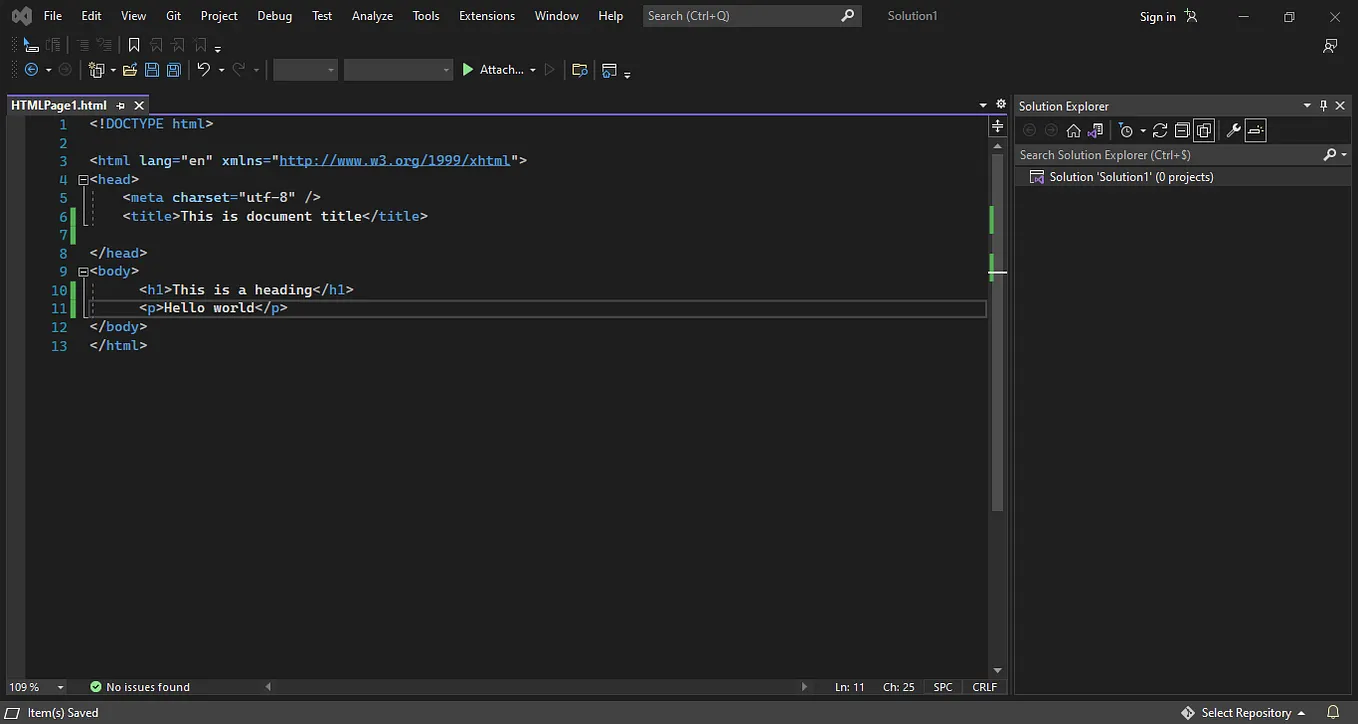1358x724 pixels.
Task: Open the Extensions menu
Action: coord(487,16)
